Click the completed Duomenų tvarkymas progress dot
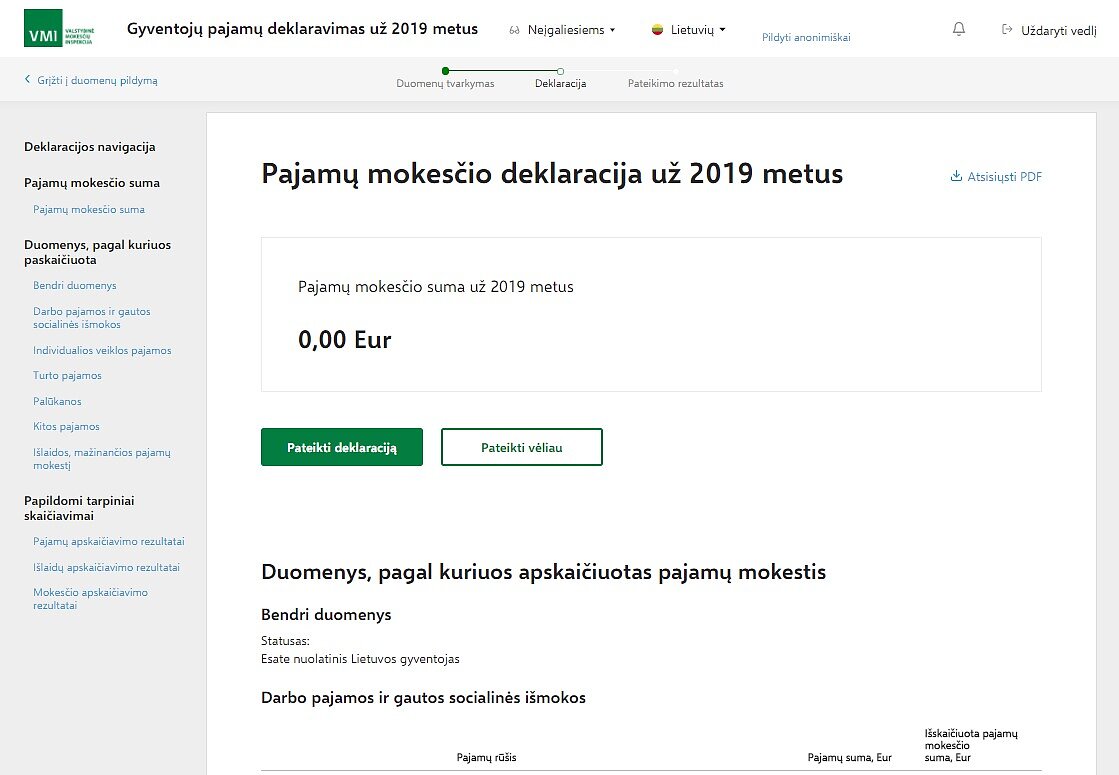This screenshot has height=775, width=1119. (x=445, y=71)
